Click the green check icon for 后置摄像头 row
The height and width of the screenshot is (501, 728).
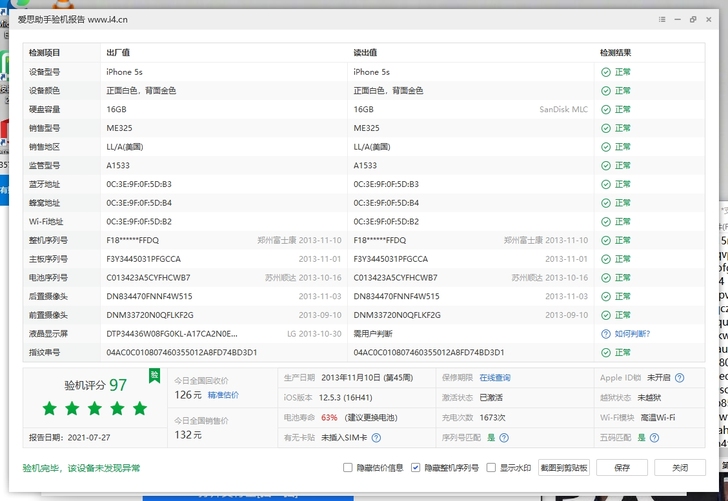click(x=606, y=297)
